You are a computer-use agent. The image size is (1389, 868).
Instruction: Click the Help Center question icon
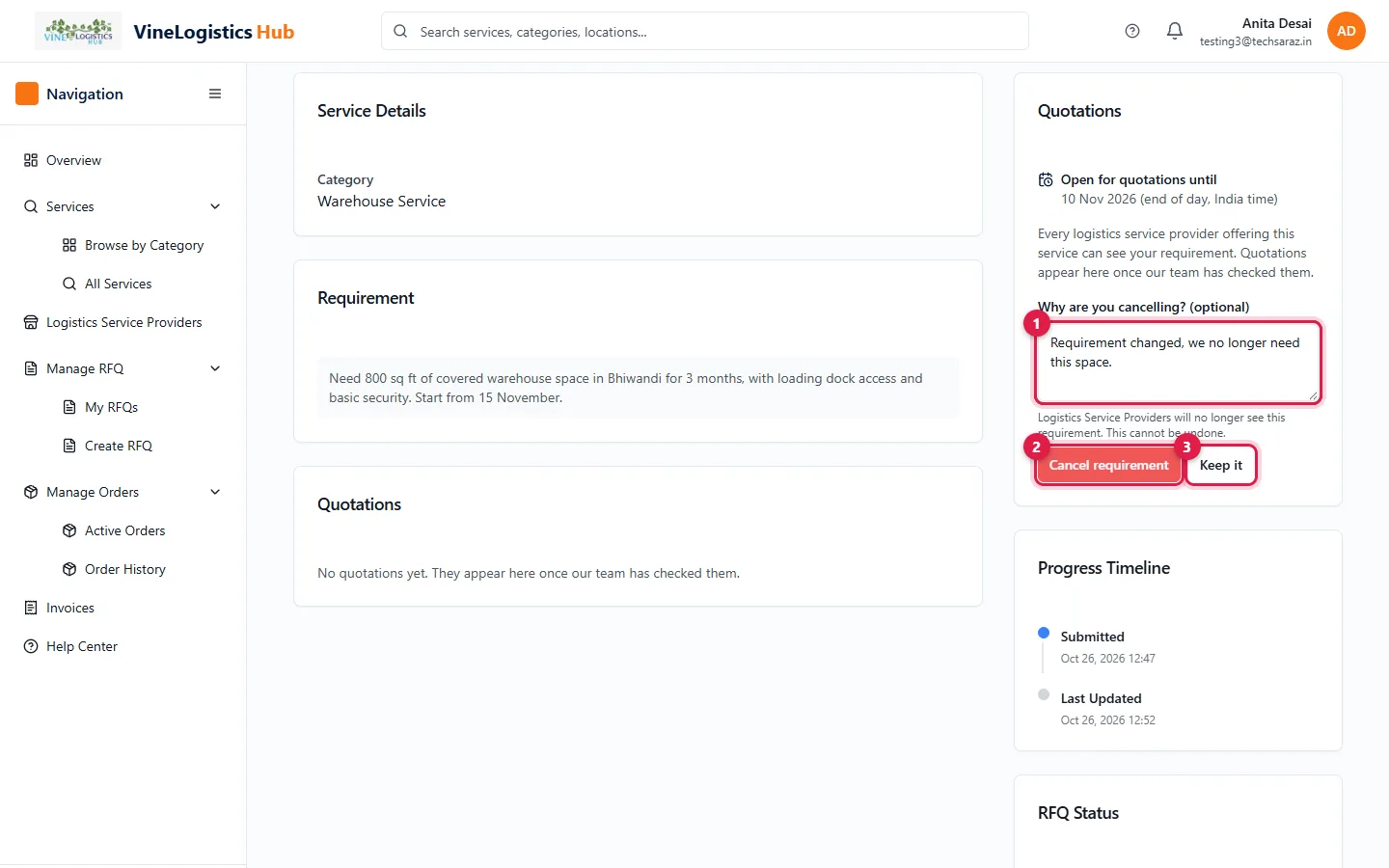pyautogui.click(x=31, y=646)
